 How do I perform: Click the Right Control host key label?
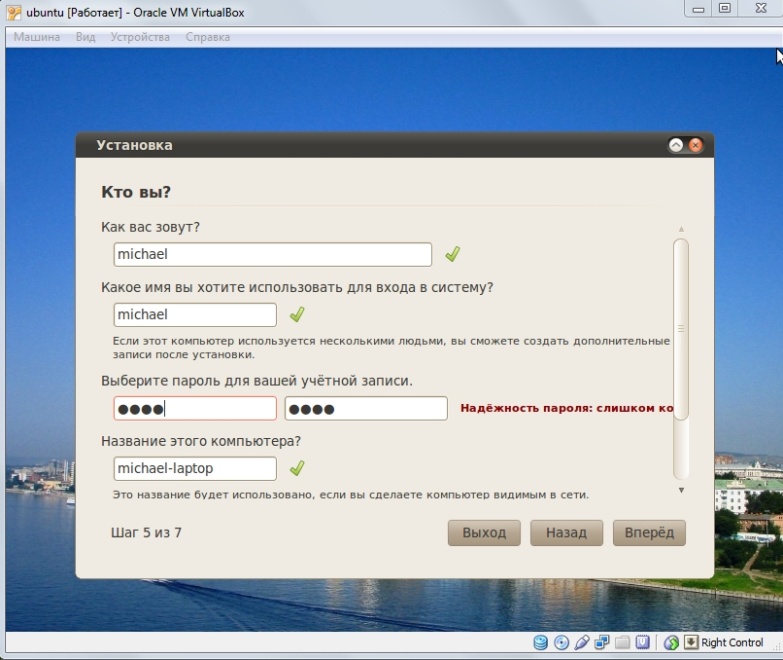coord(732,643)
